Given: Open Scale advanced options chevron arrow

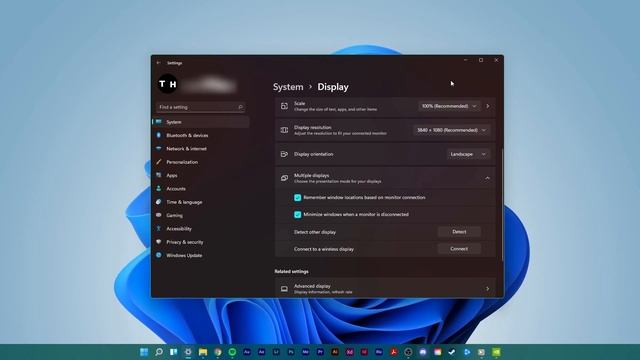Looking at the screenshot, I should coord(488,106).
